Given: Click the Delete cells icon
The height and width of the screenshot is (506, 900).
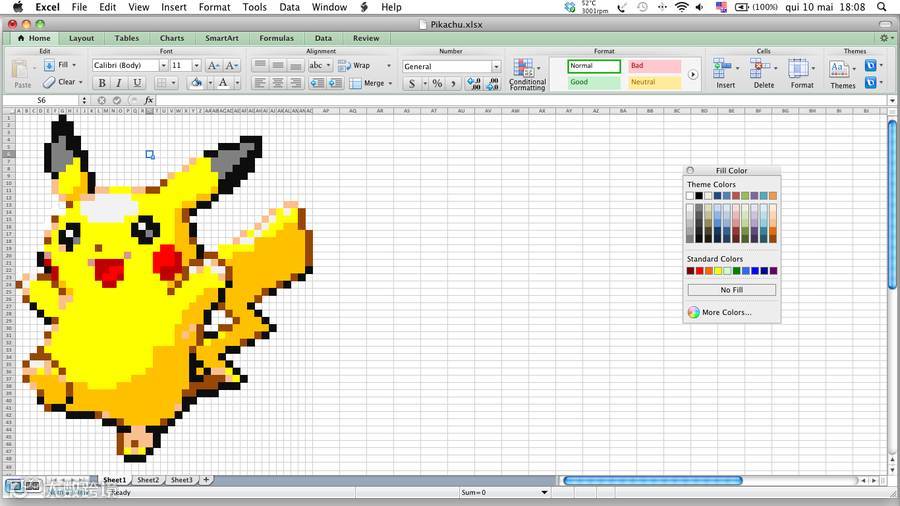Looking at the screenshot, I should pos(760,68).
